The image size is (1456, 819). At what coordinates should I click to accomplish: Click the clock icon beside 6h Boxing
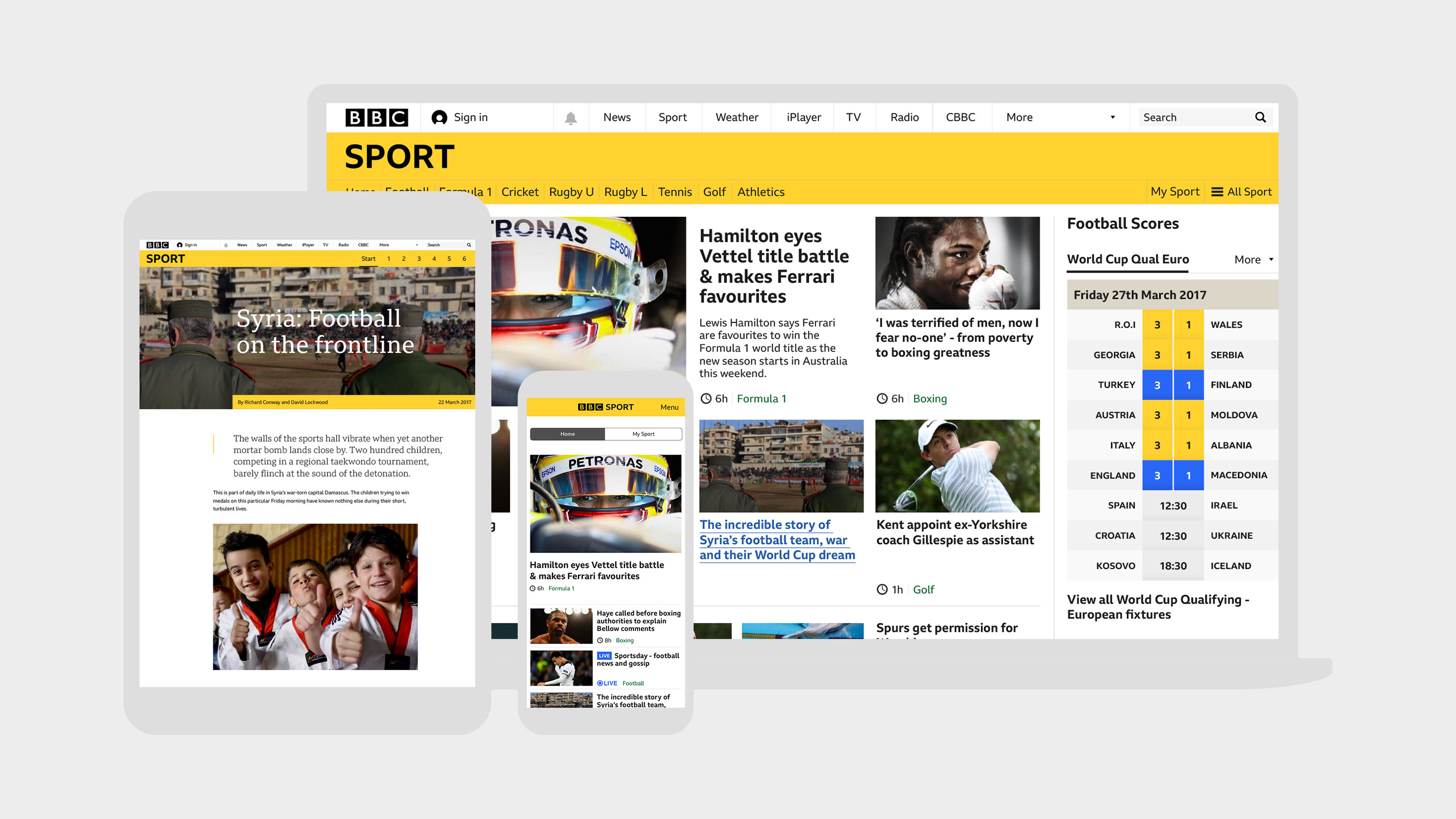(882, 398)
